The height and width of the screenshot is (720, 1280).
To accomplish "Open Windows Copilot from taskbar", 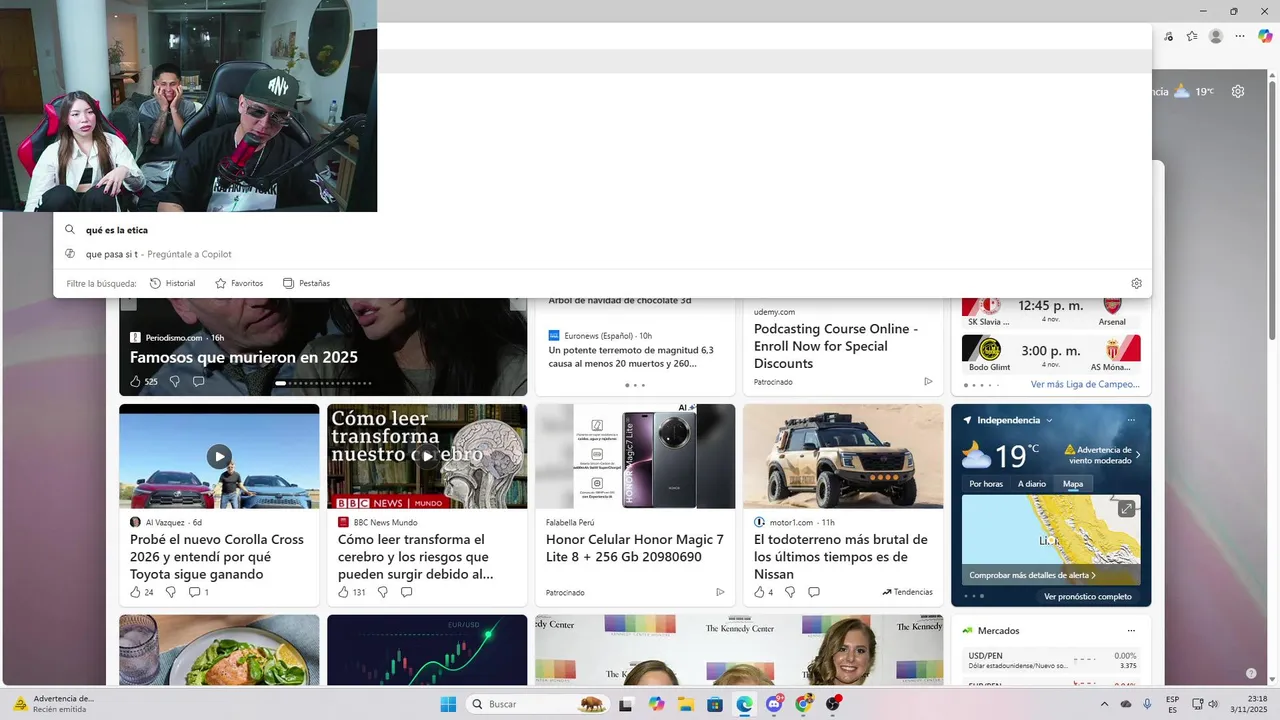I will (656, 704).
